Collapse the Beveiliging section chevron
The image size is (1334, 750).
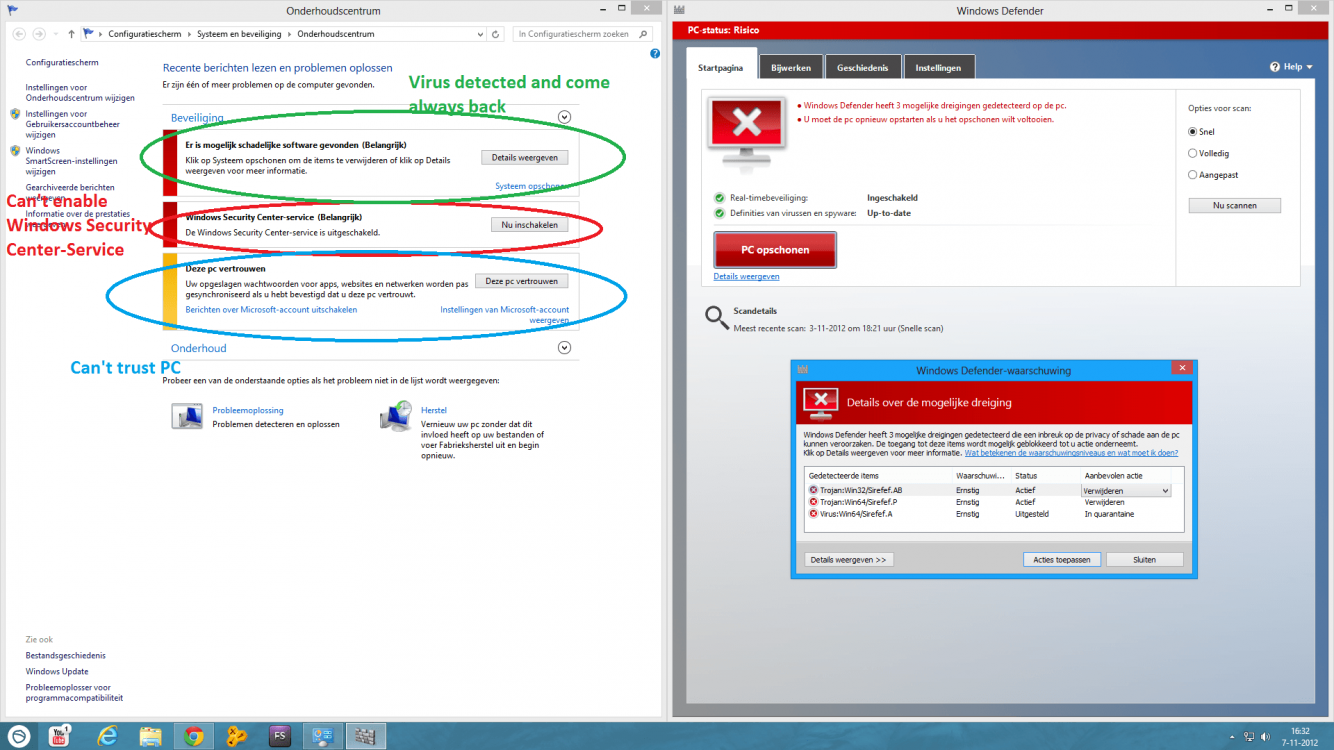pyautogui.click(x=564, y=117)
